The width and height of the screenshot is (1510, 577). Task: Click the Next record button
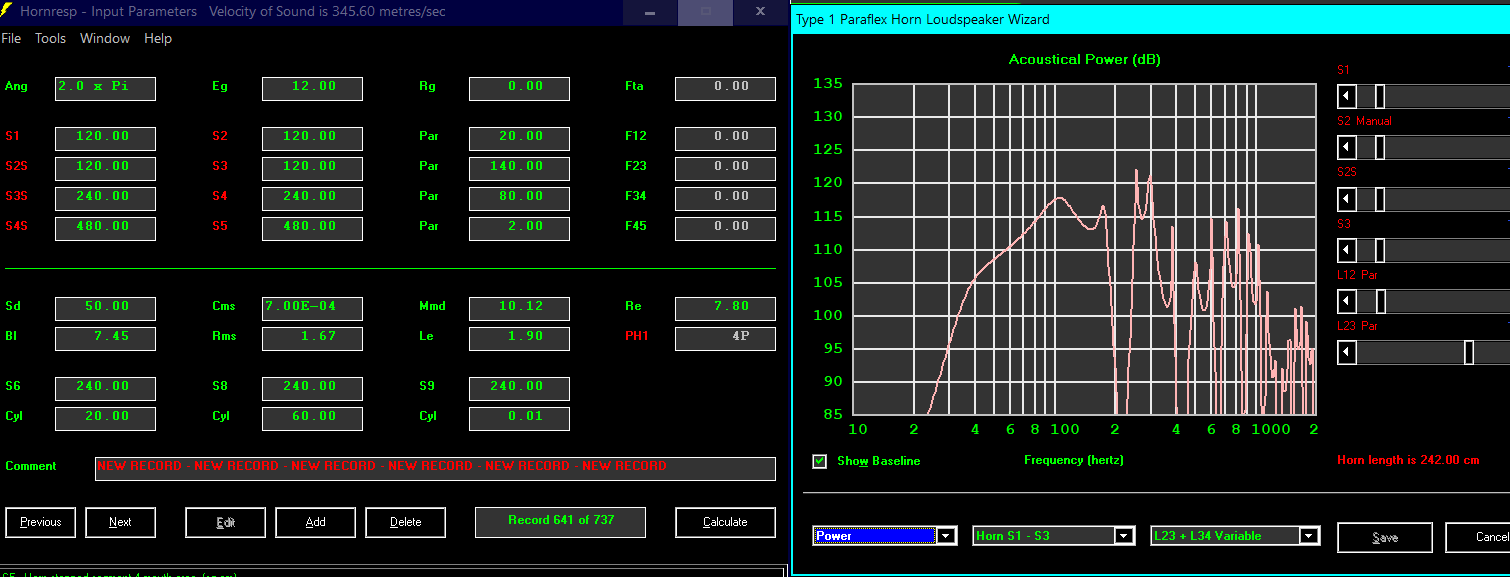(120, 522)
